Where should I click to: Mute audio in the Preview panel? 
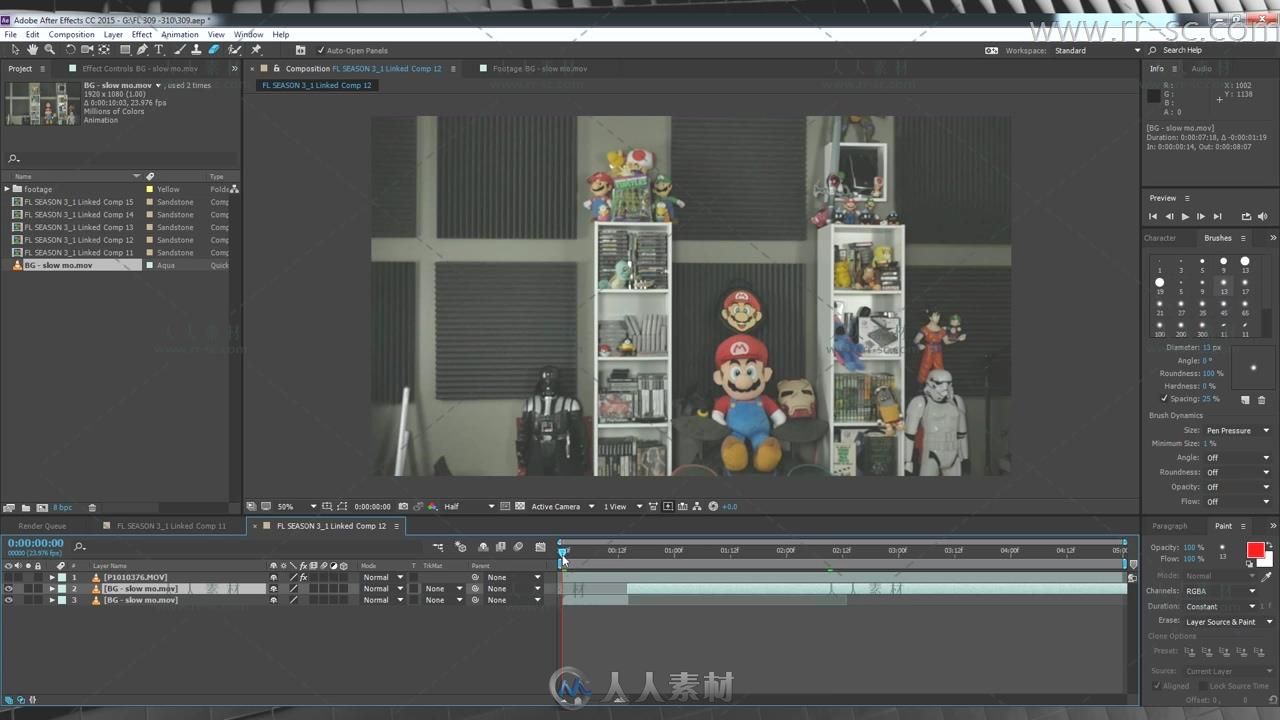pyautogui.click(x=1262, y=216)
